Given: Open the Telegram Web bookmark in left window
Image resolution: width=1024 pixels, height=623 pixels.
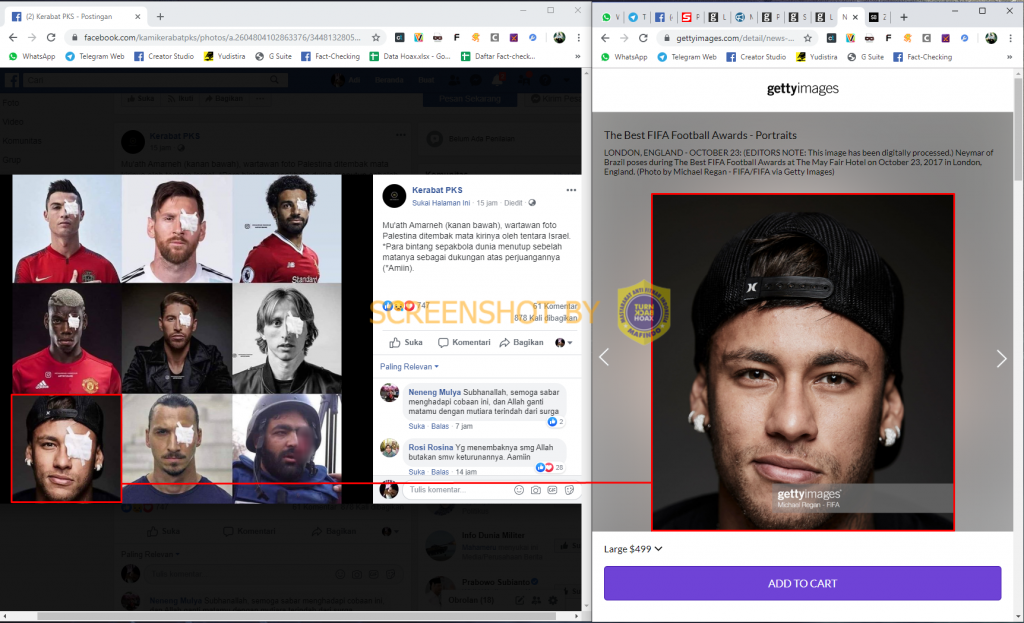Looking at the screenshot, I should 95,56.
